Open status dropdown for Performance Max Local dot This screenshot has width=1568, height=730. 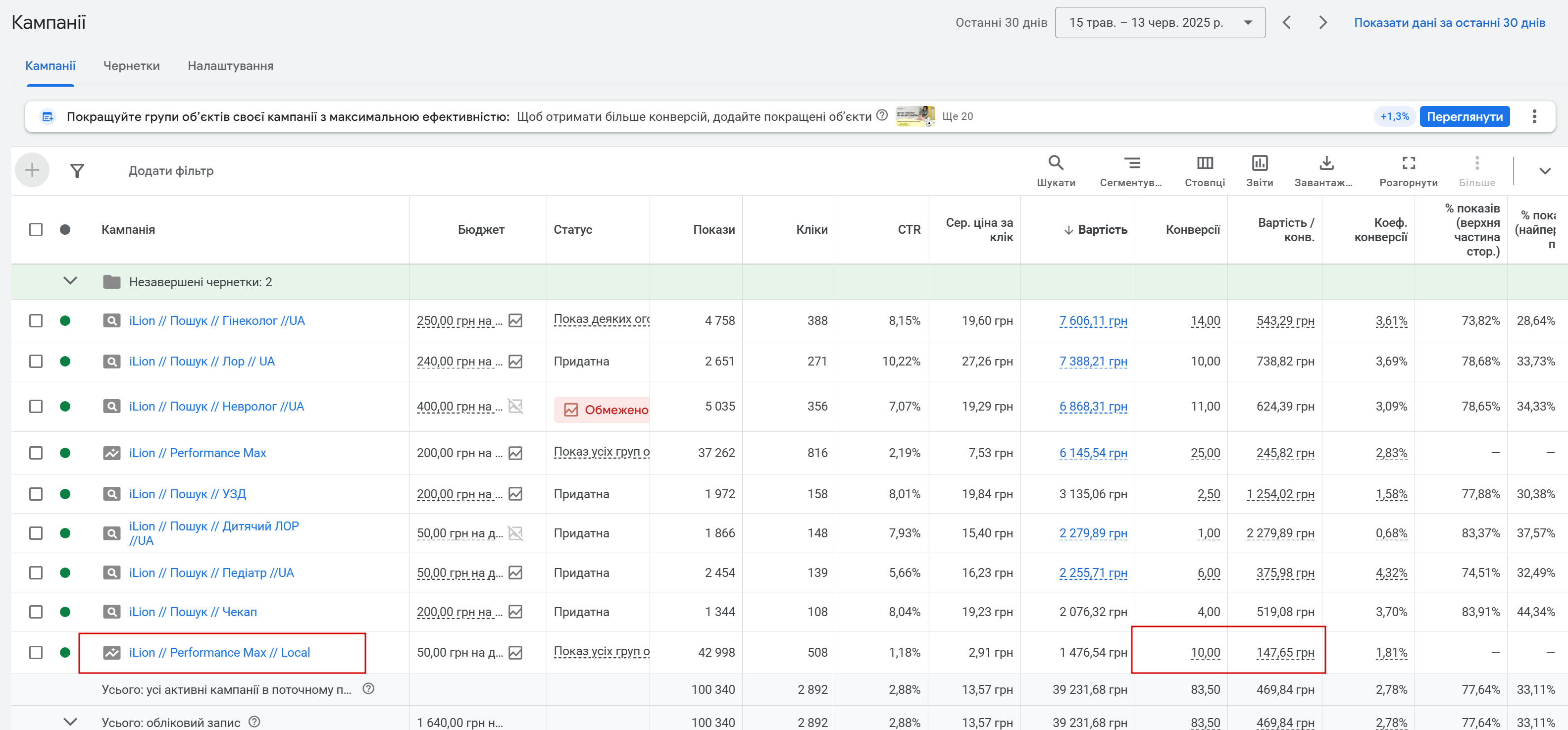(x=65, y=653)
